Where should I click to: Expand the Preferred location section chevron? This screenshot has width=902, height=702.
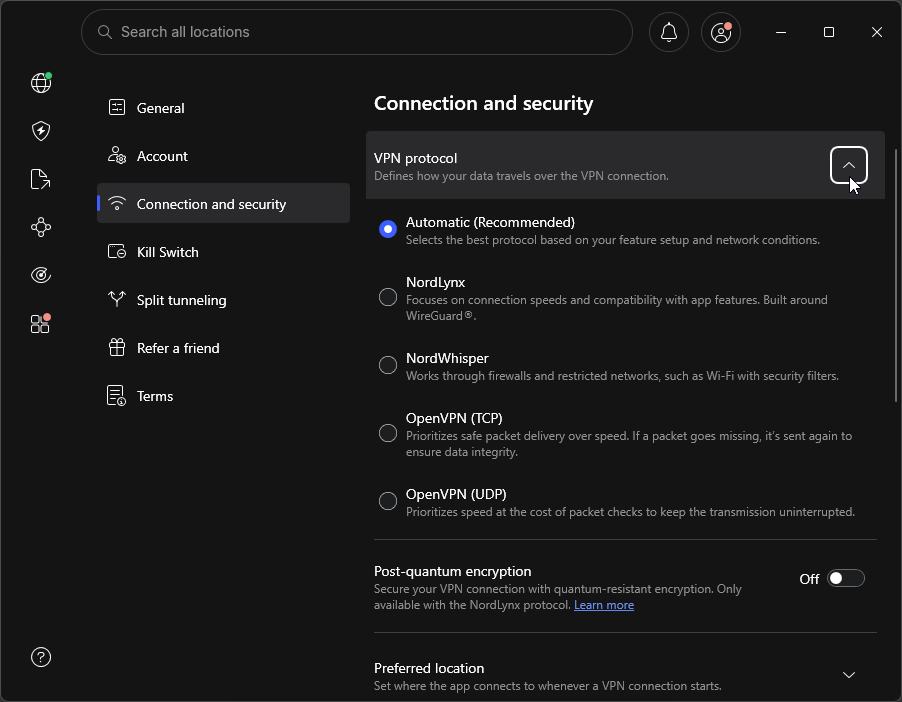[x=849, y=675]
